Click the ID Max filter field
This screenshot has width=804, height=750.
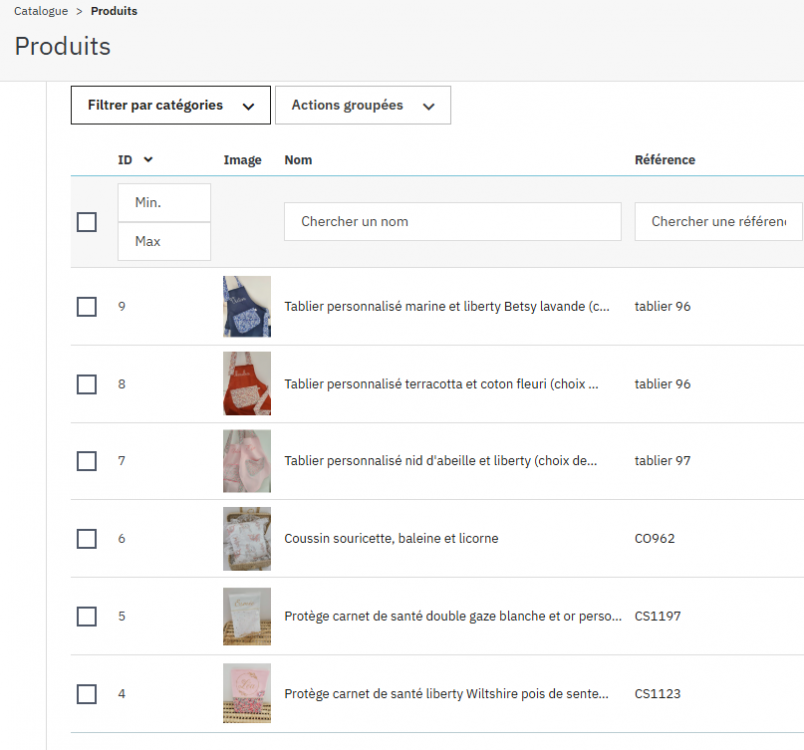click(x=164, y=241)
